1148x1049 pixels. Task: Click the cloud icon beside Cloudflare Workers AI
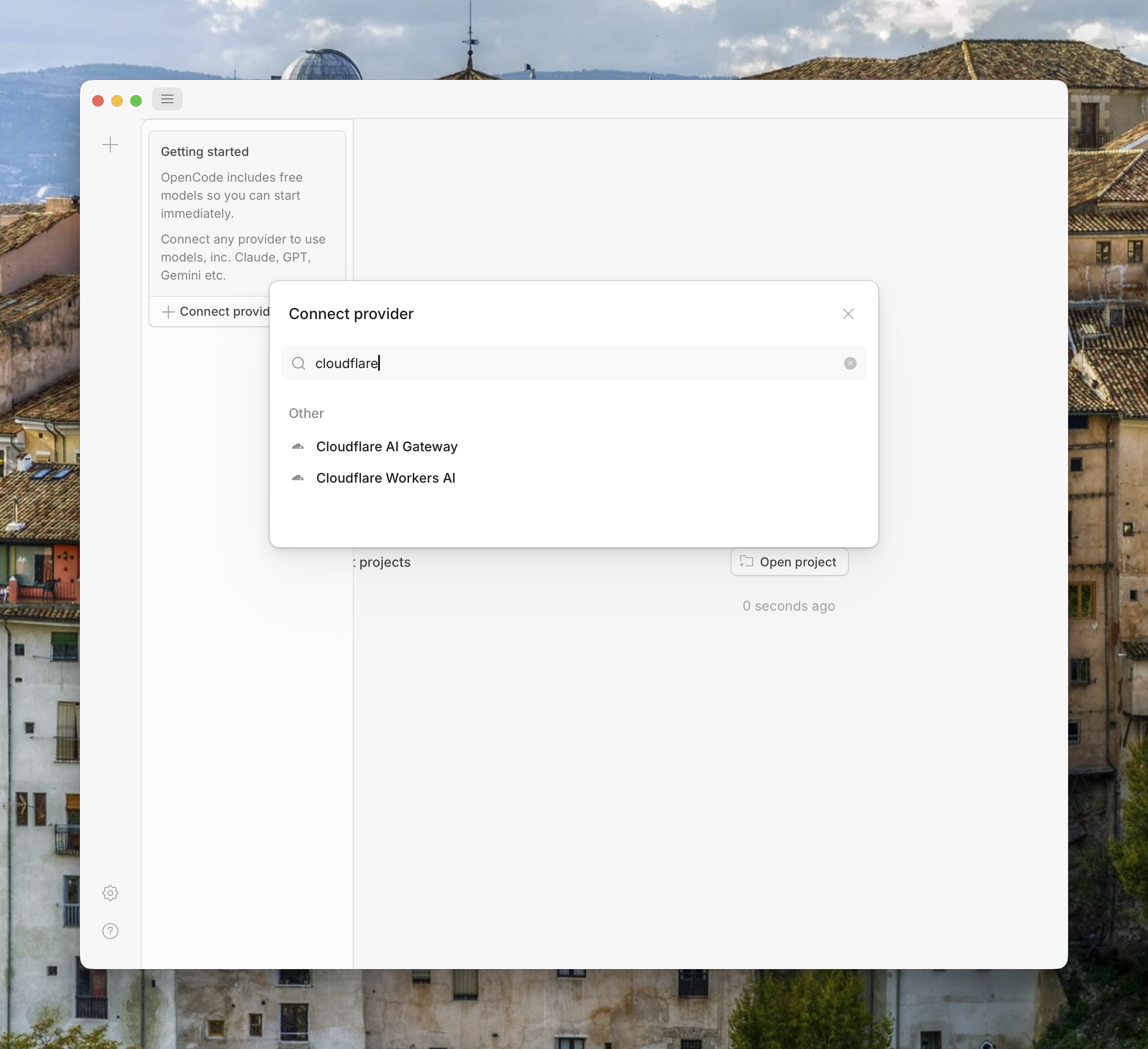(x=298, y=478)
